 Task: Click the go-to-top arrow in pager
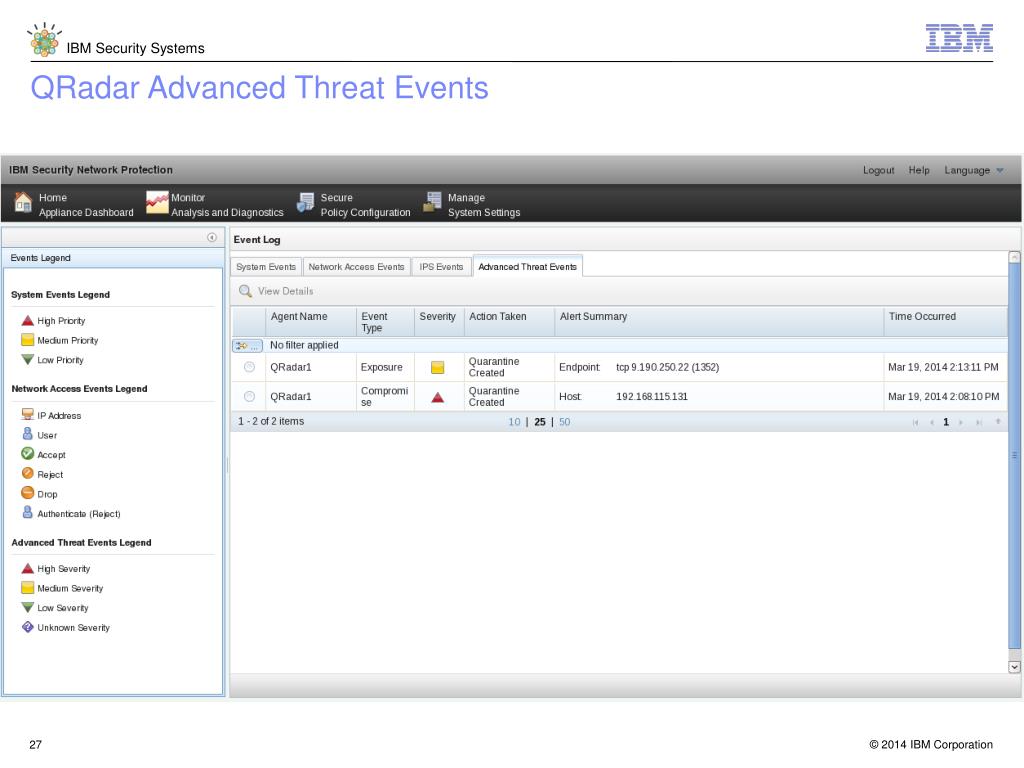(998, 422)
